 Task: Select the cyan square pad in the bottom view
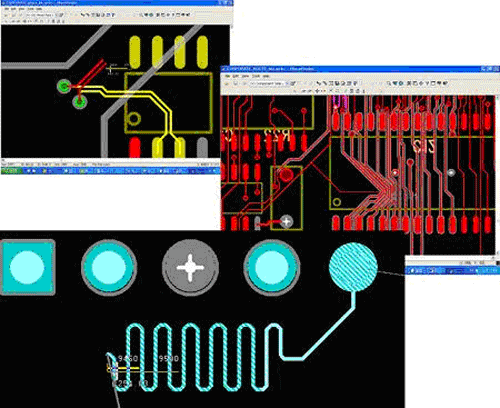coord(27,268)
